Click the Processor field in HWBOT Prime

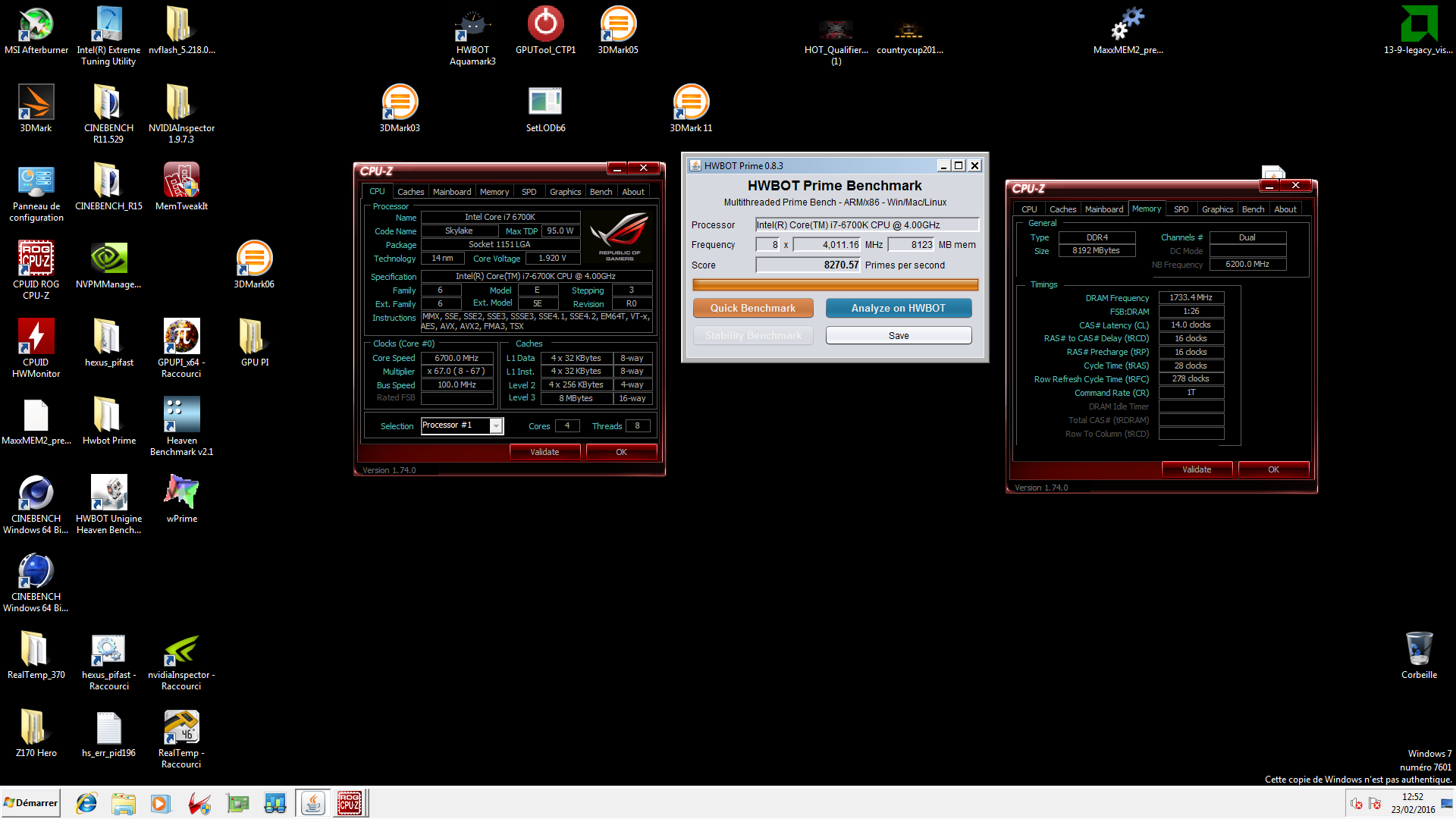[867, 225]
